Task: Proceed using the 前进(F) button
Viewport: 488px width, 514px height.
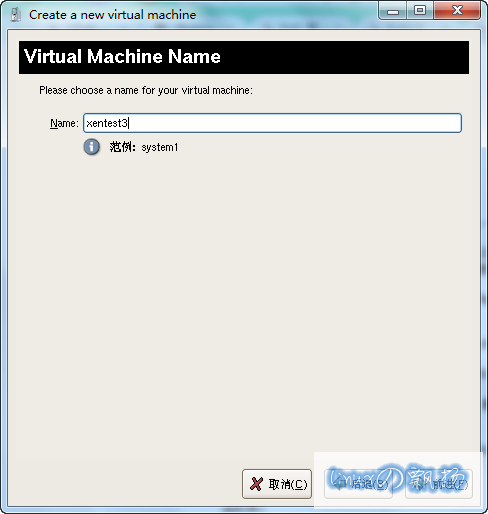Action: 439,484
